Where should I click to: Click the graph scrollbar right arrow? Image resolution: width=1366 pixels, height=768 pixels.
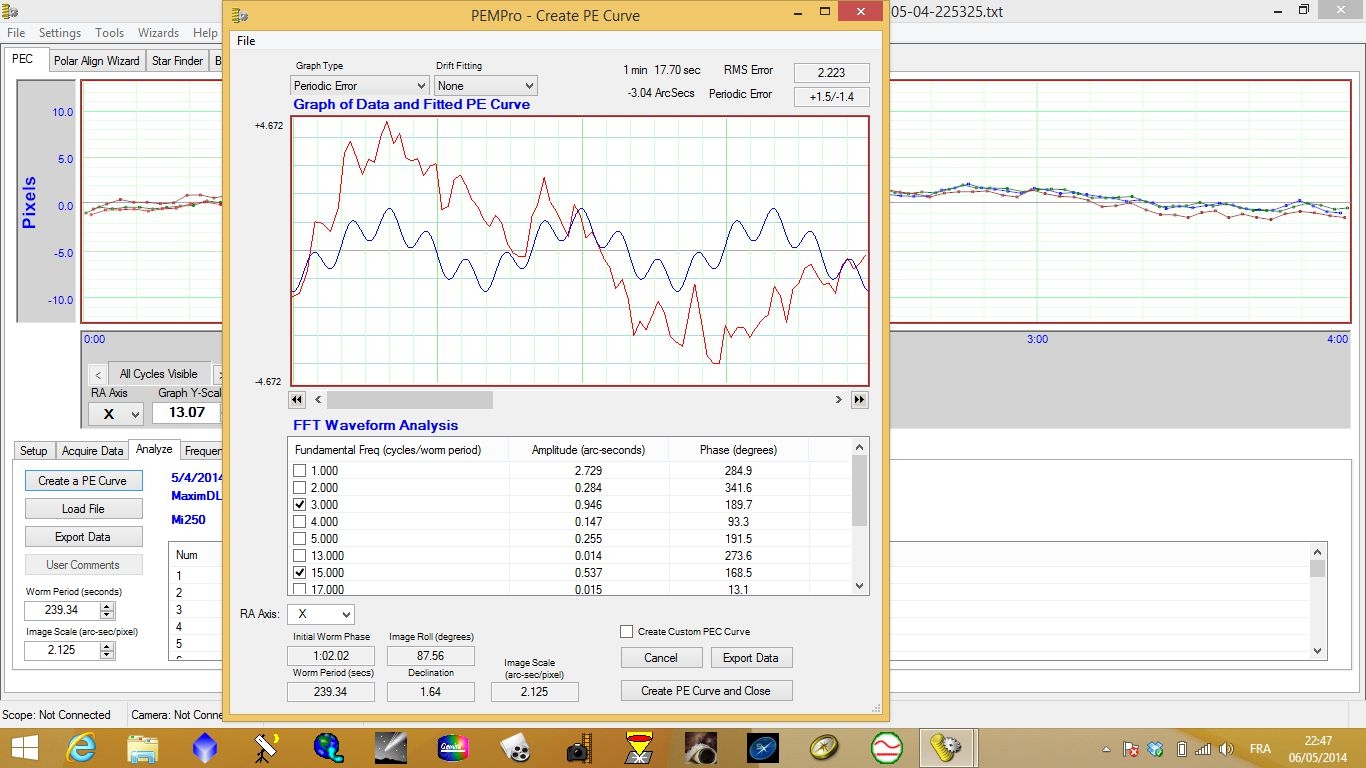839,399
